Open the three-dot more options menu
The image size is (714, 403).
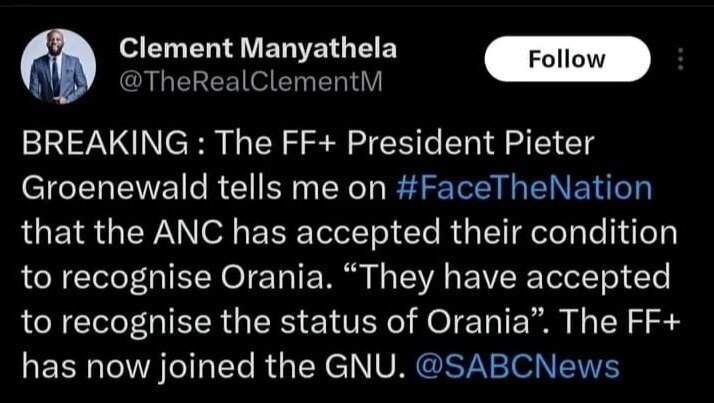681,60
